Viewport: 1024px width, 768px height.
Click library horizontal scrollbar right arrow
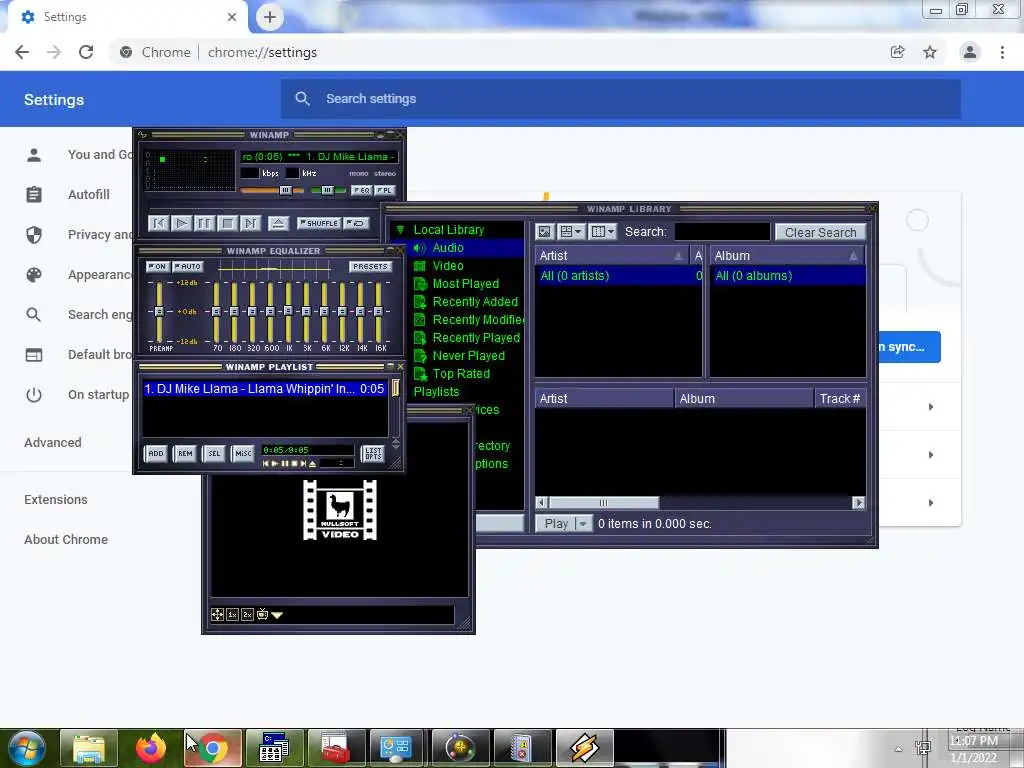click(x=859, y=503)
